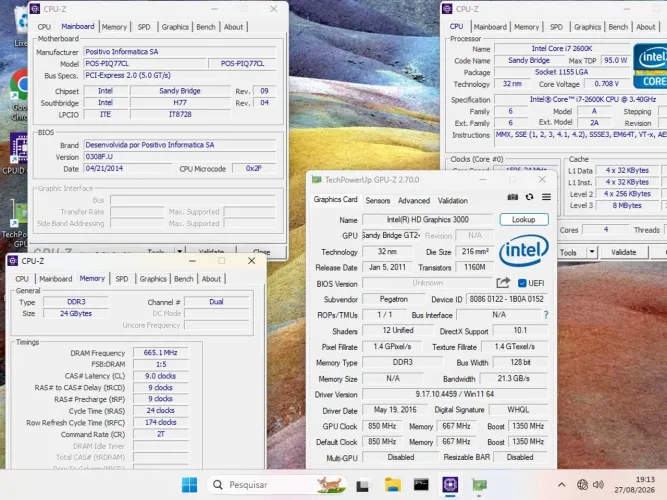Open the CPUID CPU-Z desktop shortcut
This screenshot has height=500, width=667.
point(17,154)
